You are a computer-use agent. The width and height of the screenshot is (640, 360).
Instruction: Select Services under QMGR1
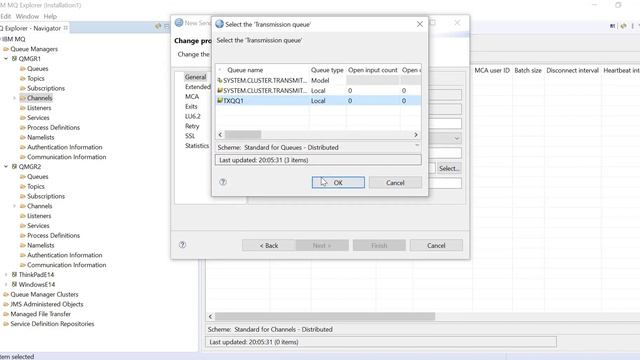[38, 118]
